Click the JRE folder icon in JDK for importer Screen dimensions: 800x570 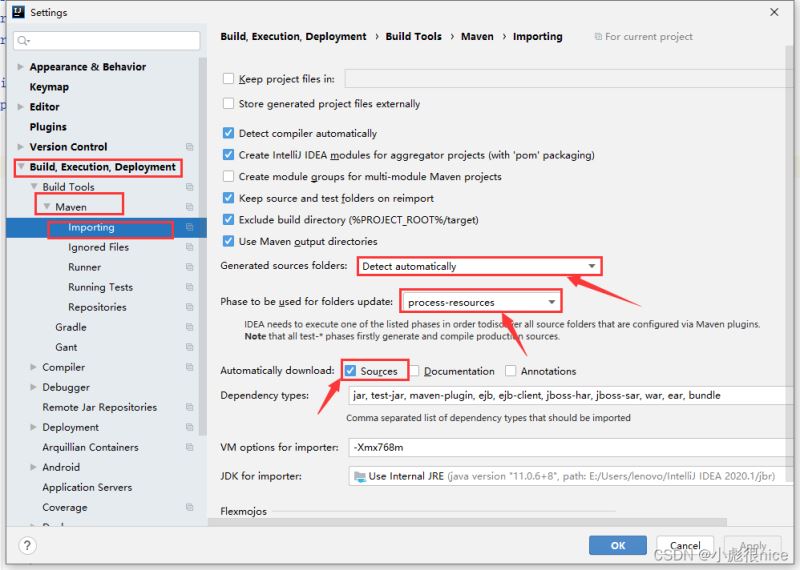click(x=360, y=477)
